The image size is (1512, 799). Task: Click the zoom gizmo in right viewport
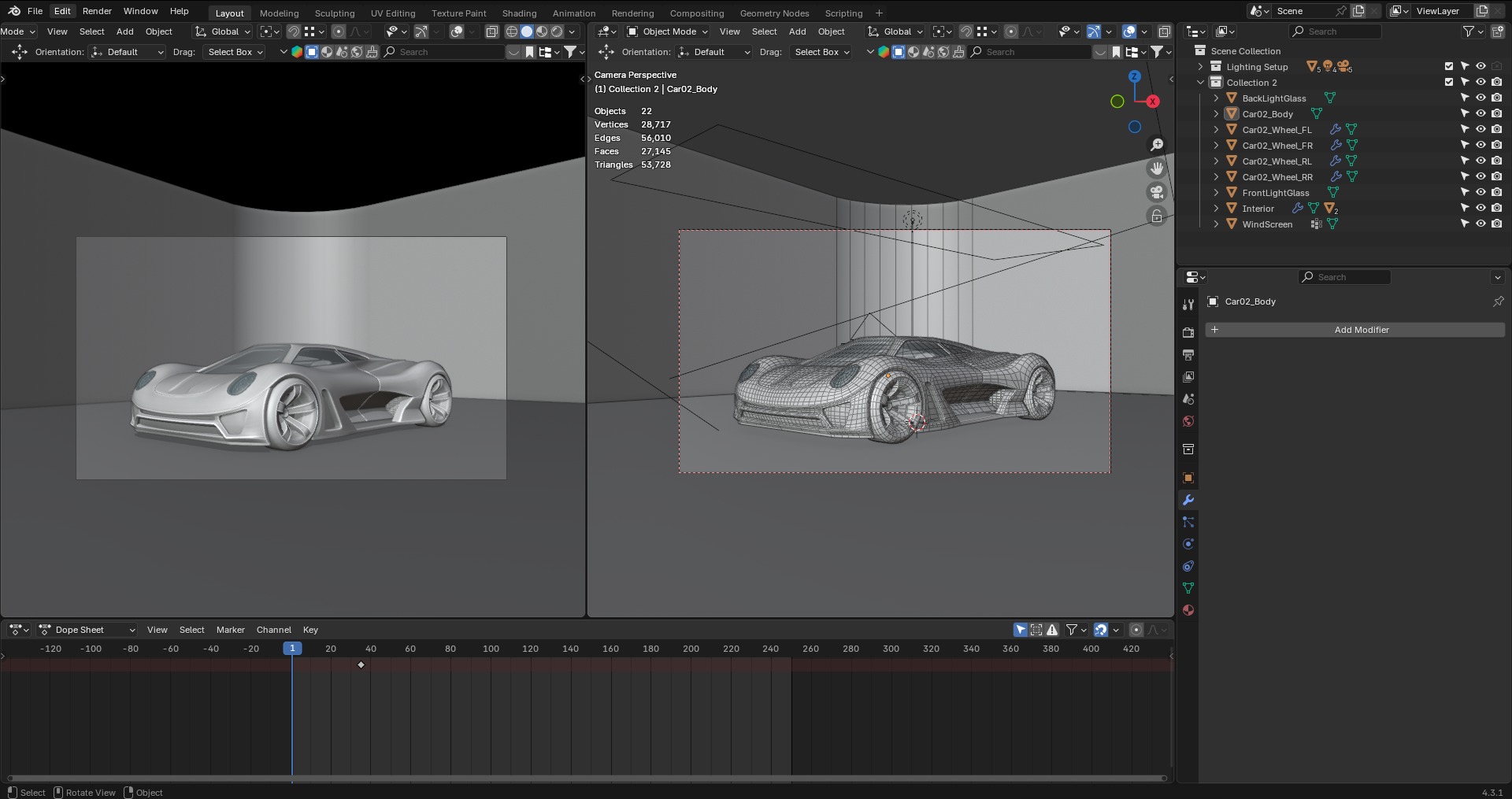1157,145
